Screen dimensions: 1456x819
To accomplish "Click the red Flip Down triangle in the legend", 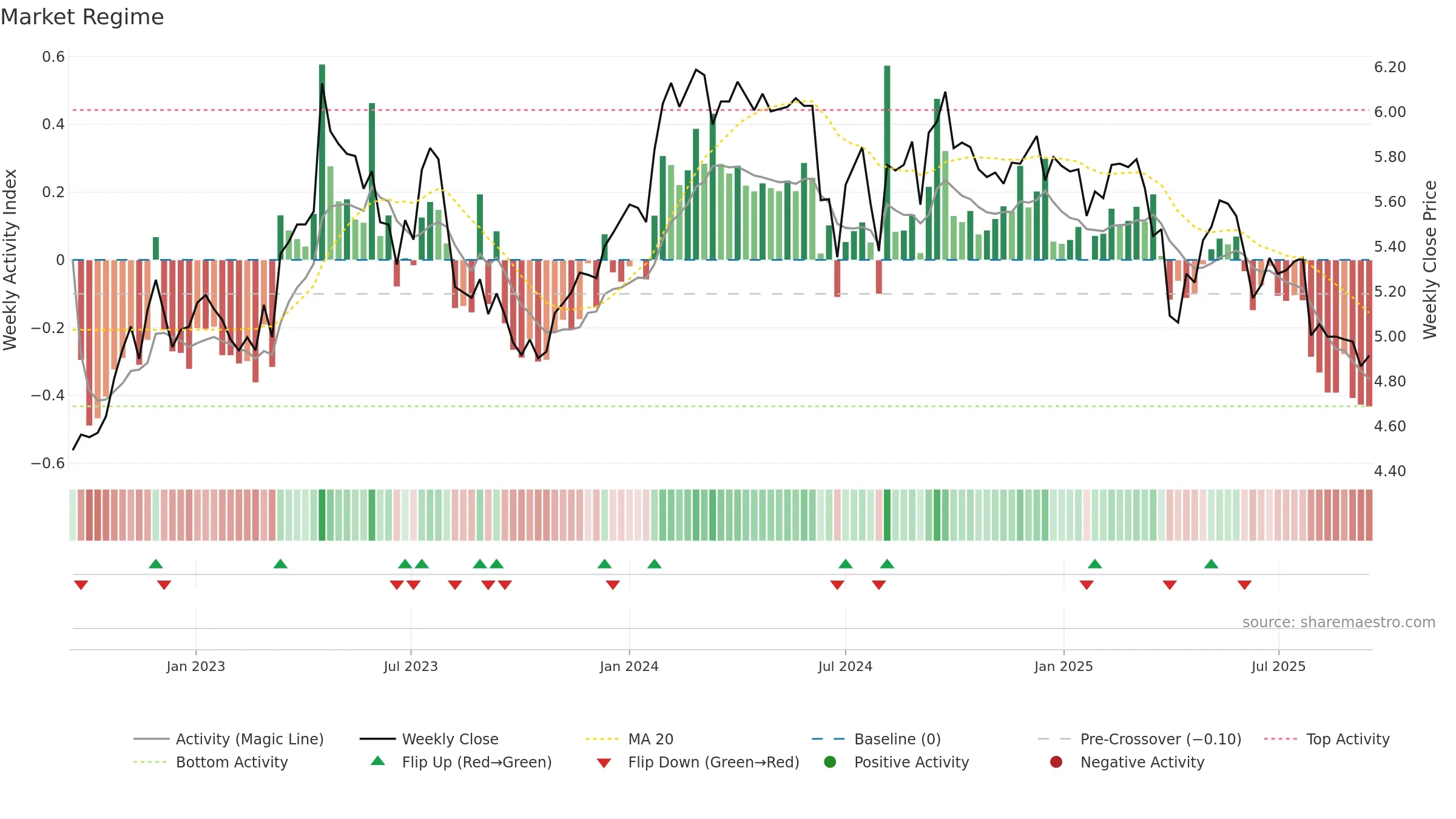I will 604,763.
